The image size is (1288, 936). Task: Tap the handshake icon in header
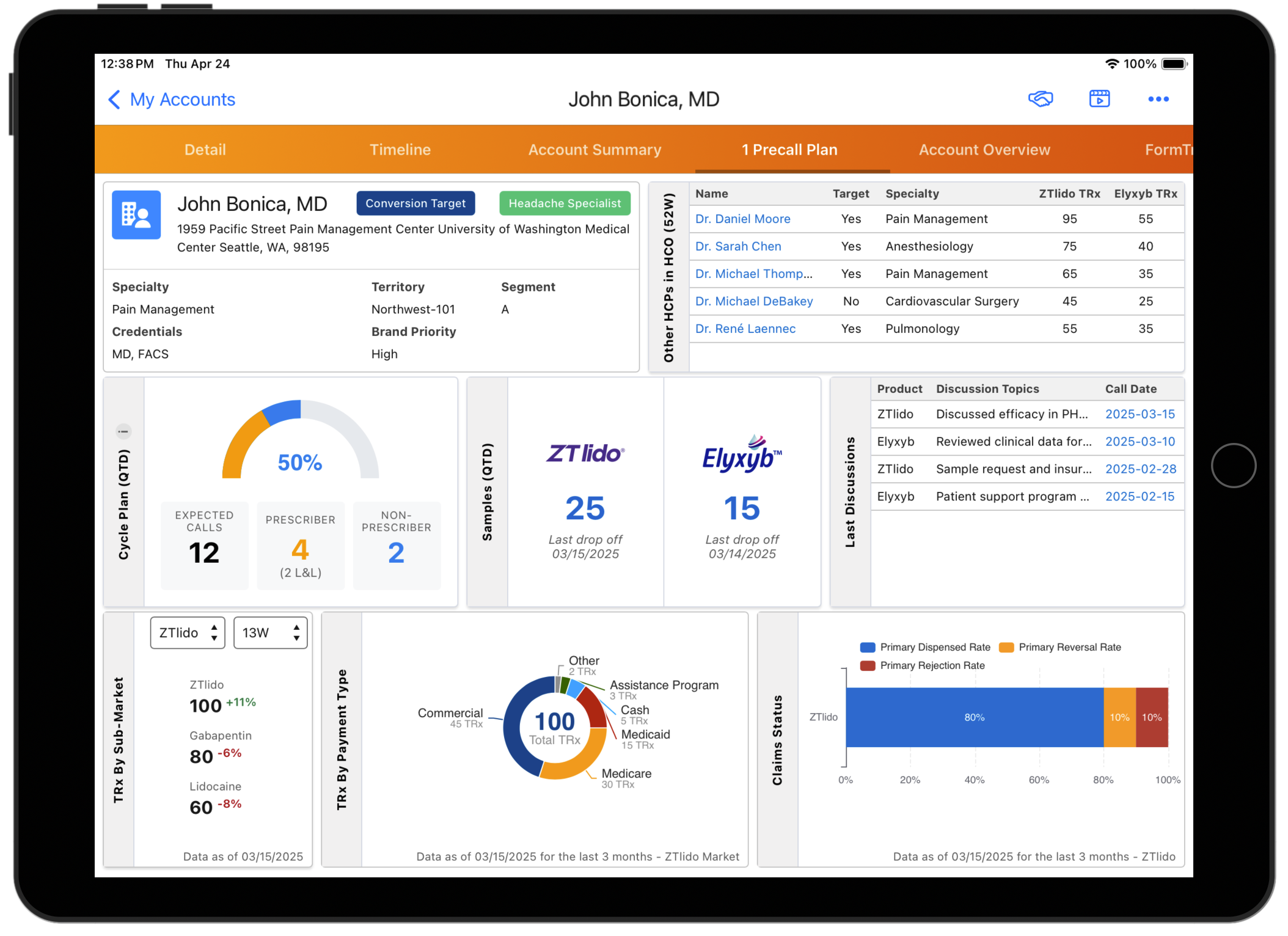tap(1041, 99)
